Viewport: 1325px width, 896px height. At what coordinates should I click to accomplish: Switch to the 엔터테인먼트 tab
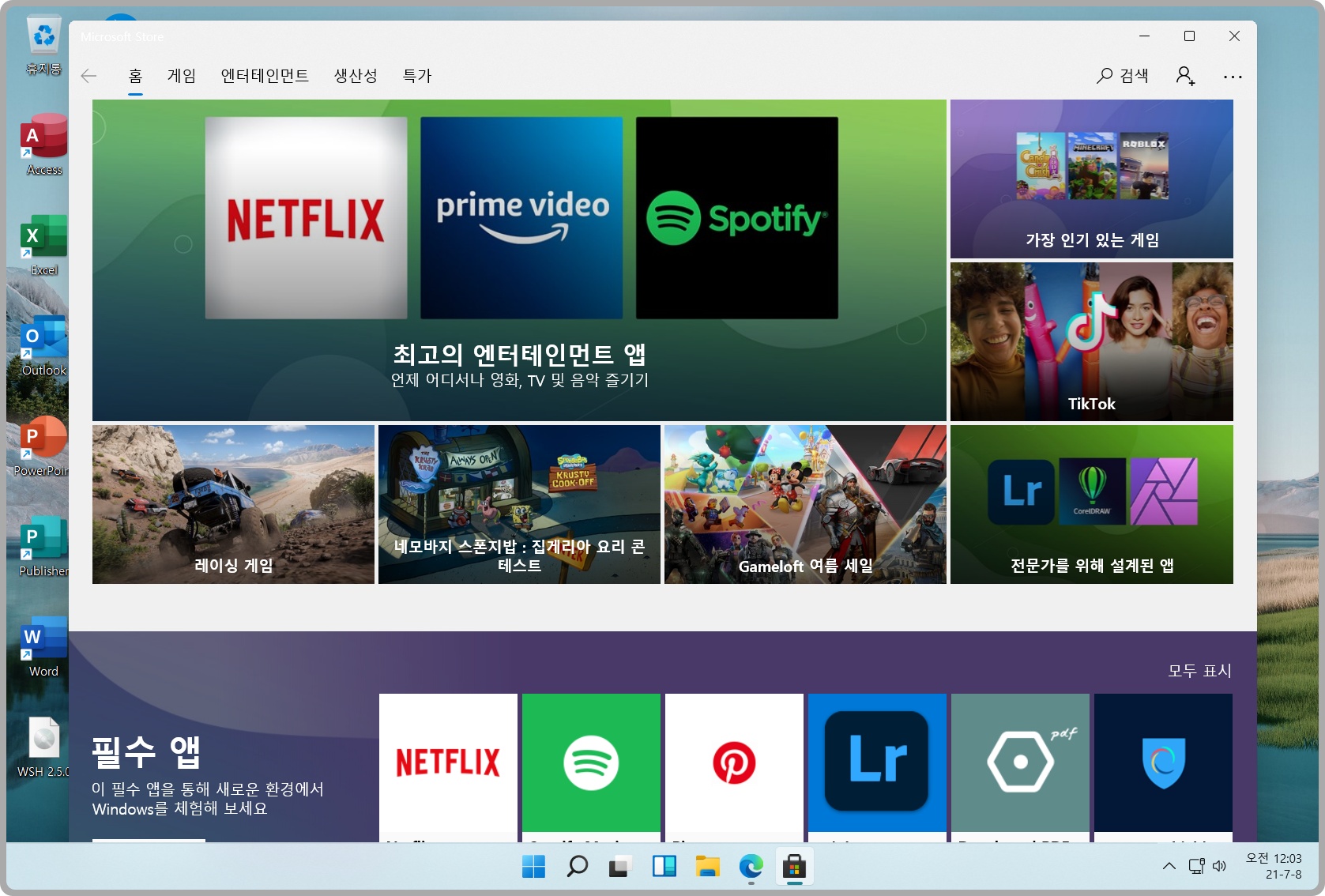(x=264, y=75)
